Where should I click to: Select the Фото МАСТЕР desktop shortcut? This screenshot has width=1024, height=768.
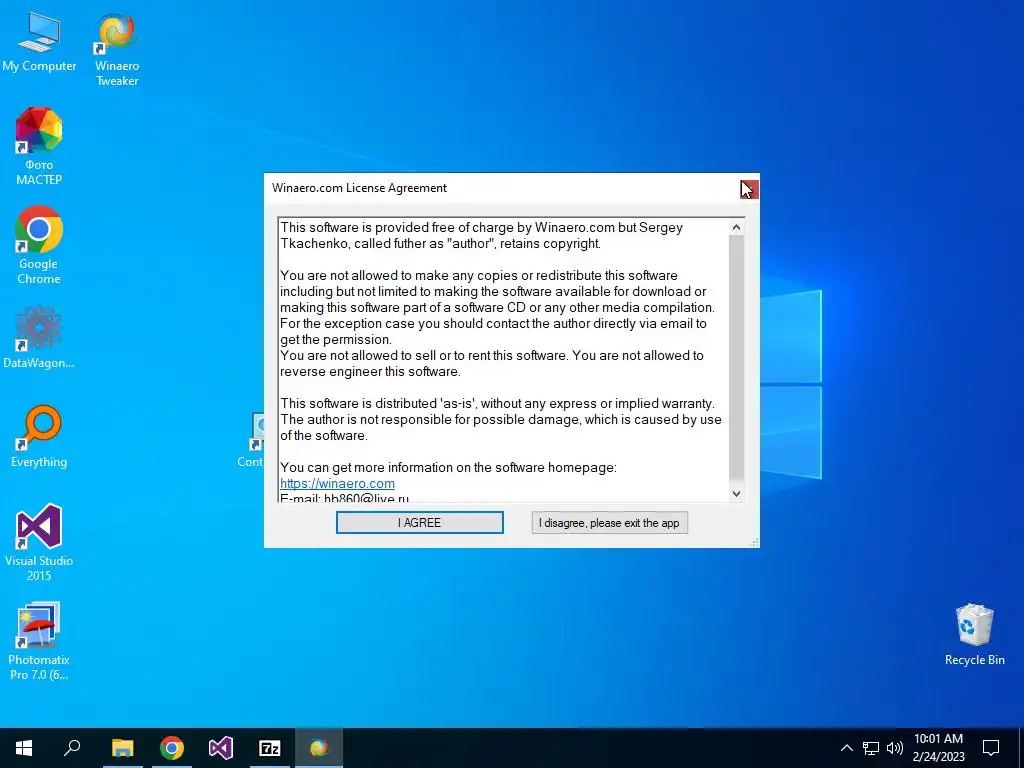tap(39, 147)
